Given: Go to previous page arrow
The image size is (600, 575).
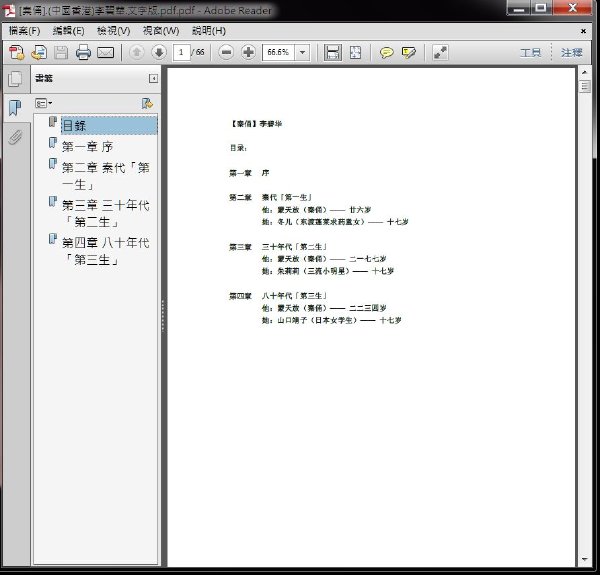Looking at the screenshot, I should [x=137, y=52].
